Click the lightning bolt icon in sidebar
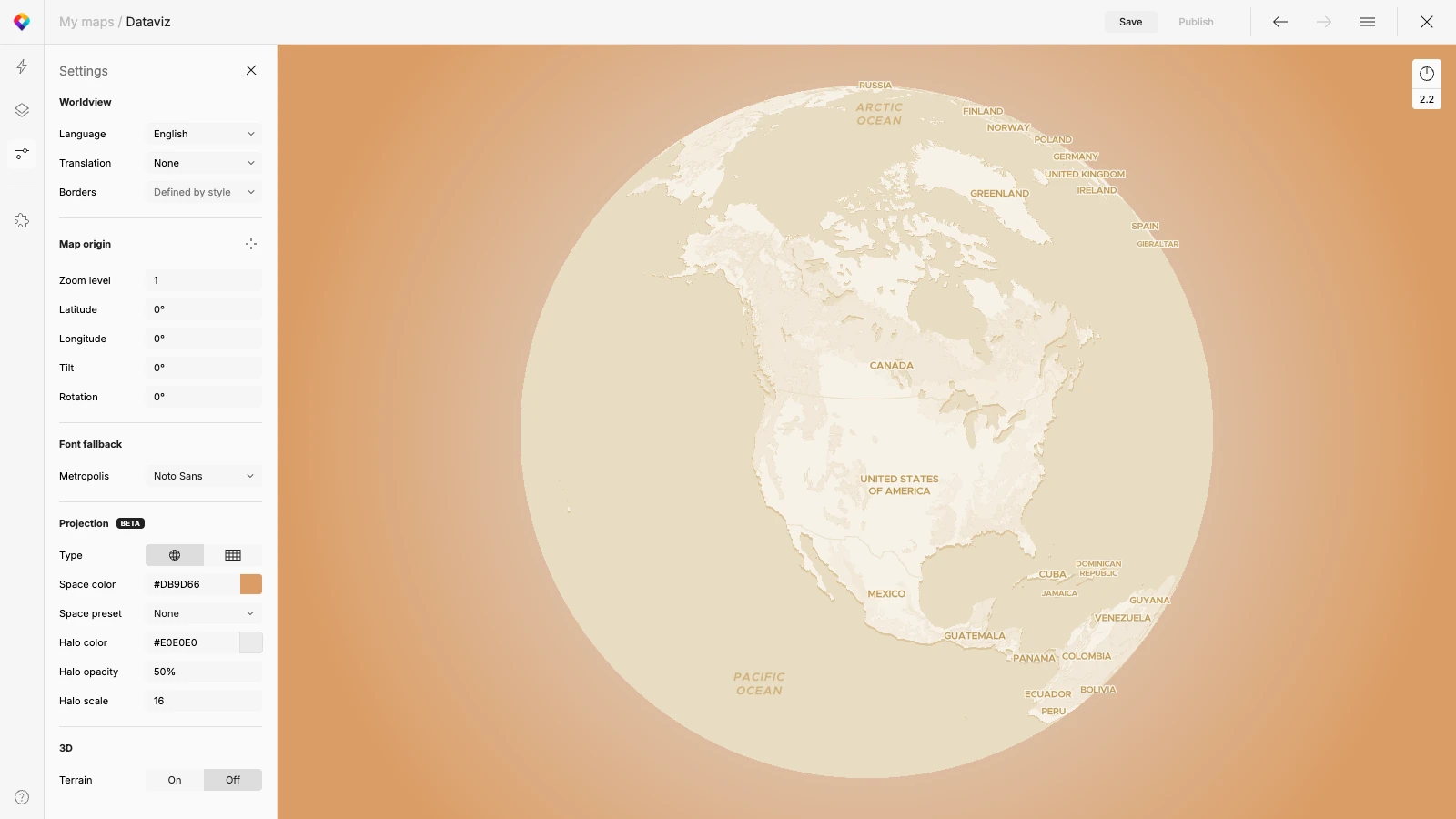 tap(22, 66)
